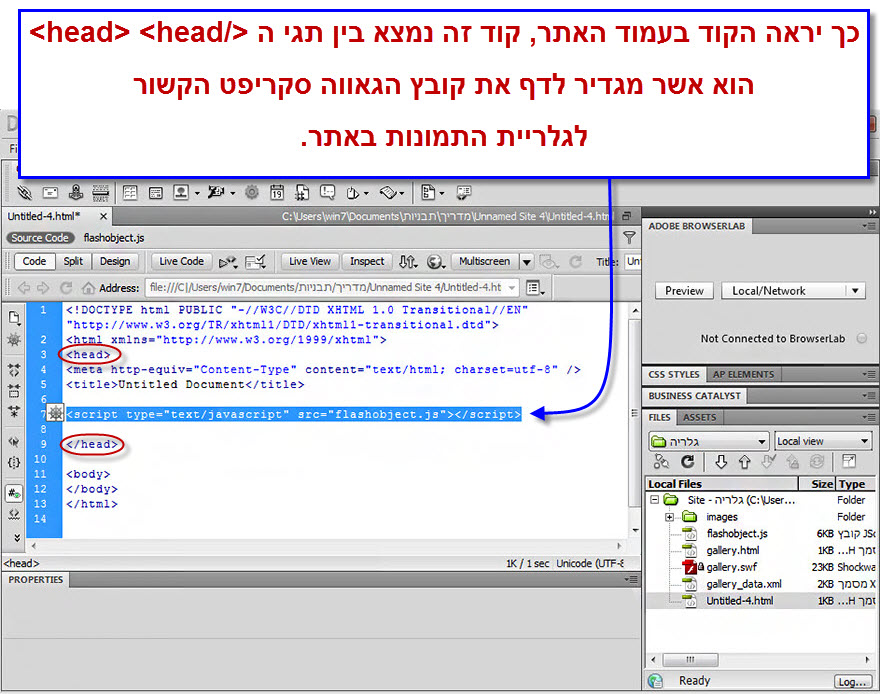Switch to Design view
880x694 pixels.
coord(115,261)
